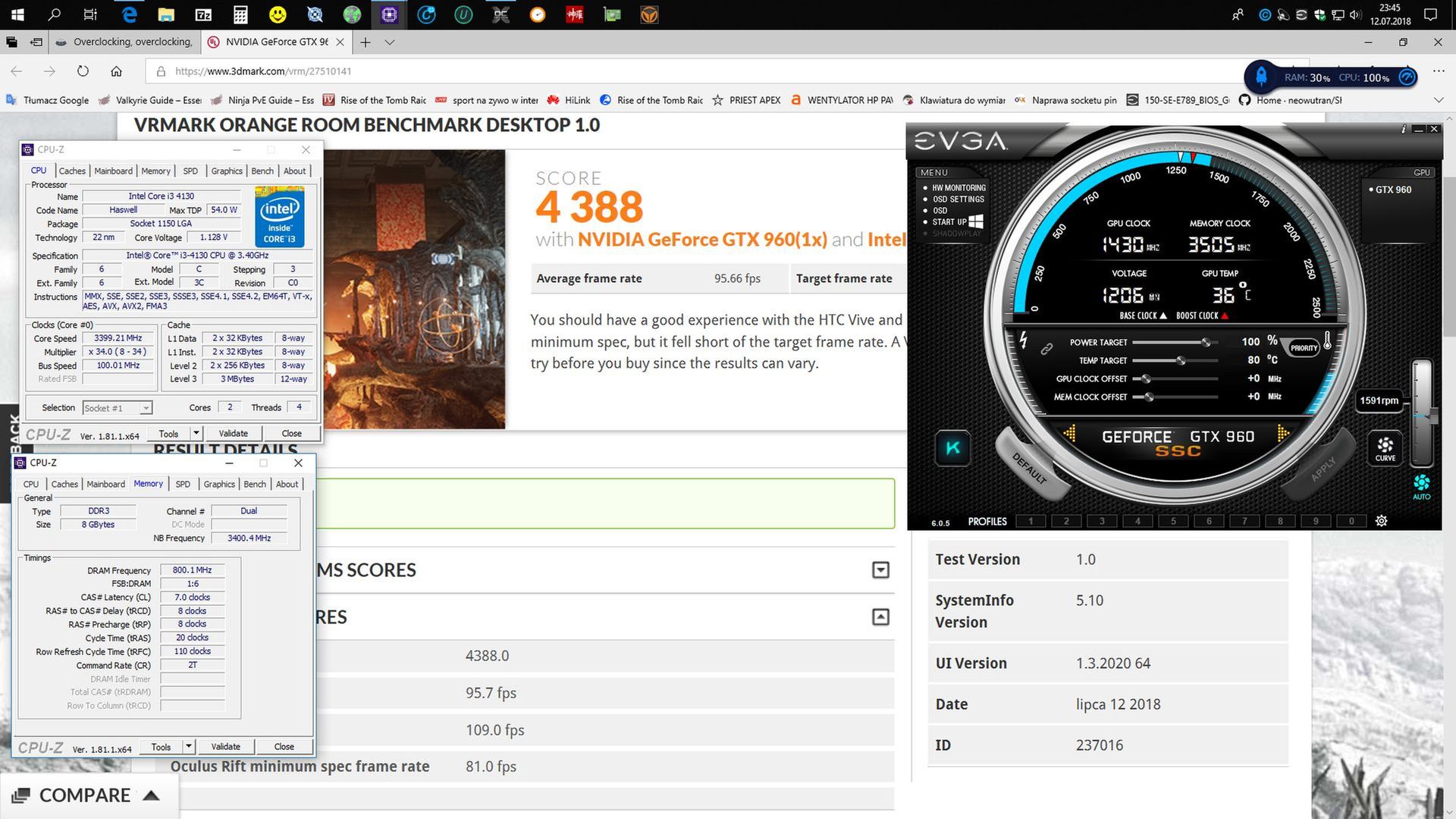Toggle OSD option in EVGA menu
Image resolution: width=1456 pixels, height=819 pixels.
coord(940,211)
